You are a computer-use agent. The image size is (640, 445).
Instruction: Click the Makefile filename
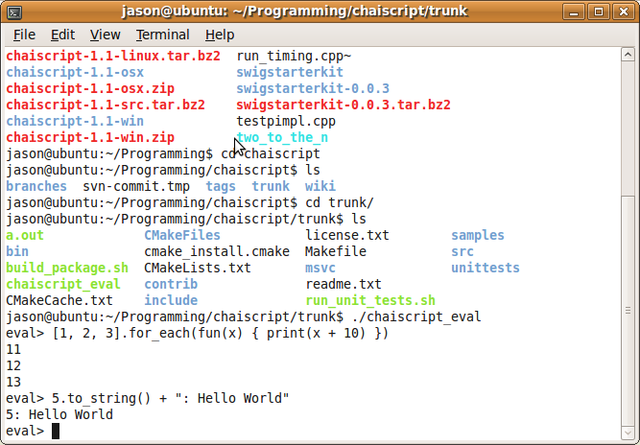coord(336,251)
